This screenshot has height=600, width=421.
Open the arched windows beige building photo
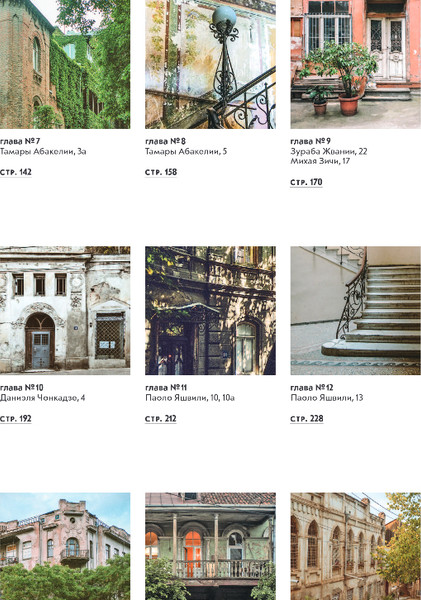click(356, 546)
